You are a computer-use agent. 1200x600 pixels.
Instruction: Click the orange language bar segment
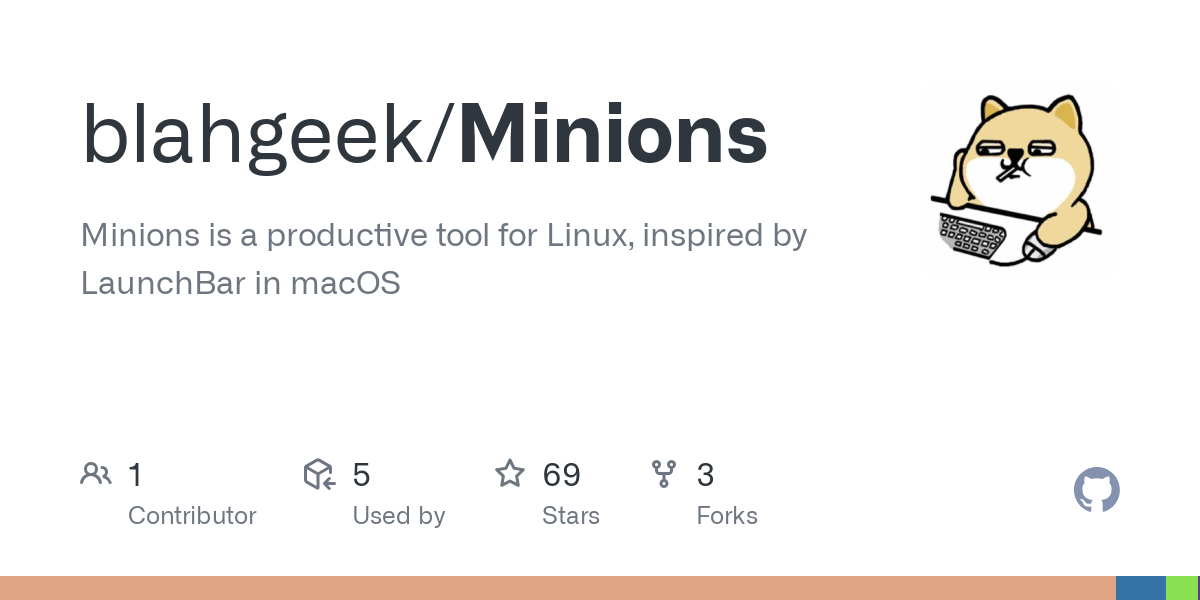click(x=557, y=588)
